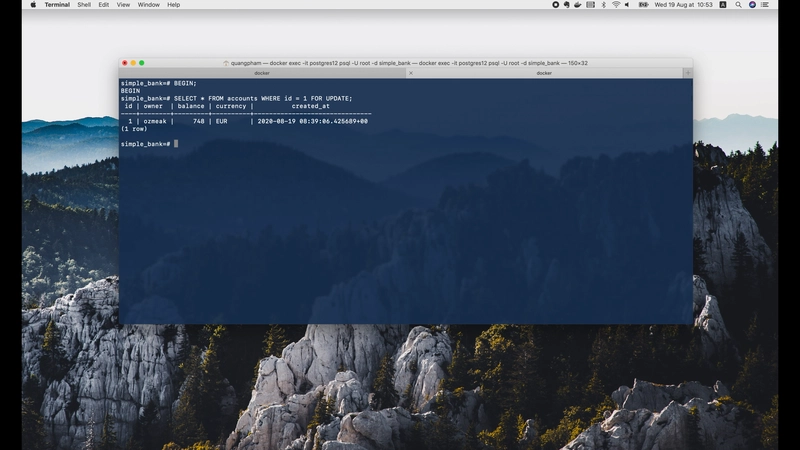Open Spotlight search magnifier
The height and width of the screenshot is (450, 800).
click(739, 5)
